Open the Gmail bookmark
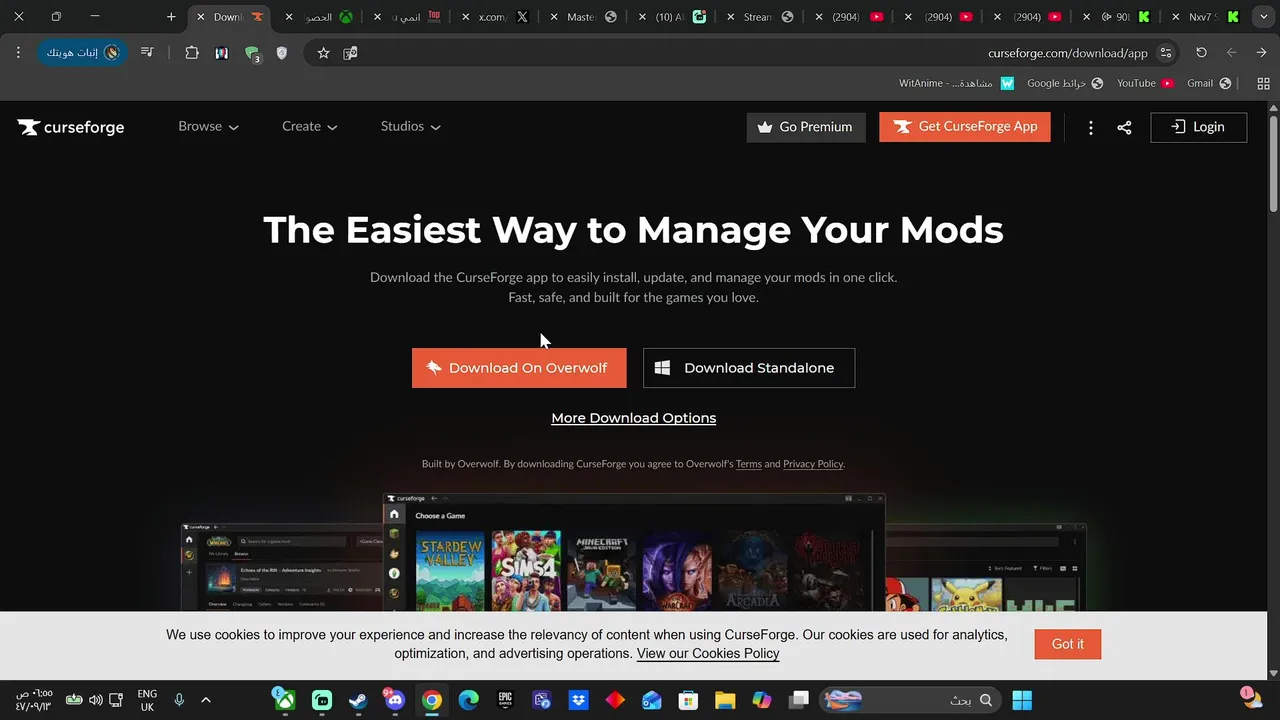This screenshot has width=1280, height=720. click(1209, 83)
